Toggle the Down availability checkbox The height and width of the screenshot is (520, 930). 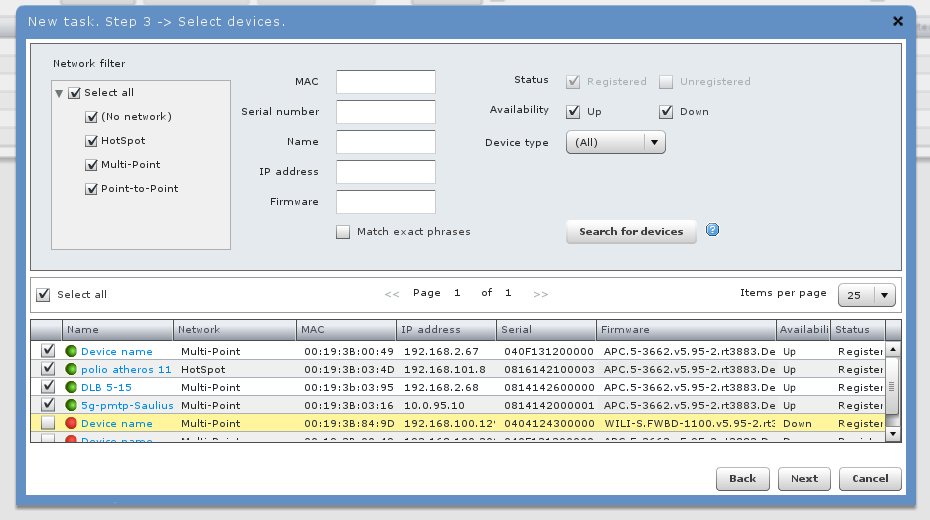(x=666, y=111)
